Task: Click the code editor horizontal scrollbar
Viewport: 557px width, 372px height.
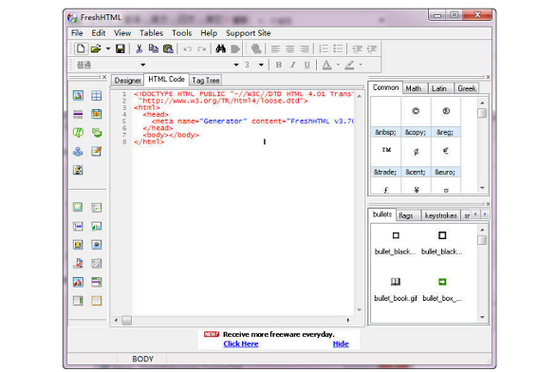Action: 232,320
